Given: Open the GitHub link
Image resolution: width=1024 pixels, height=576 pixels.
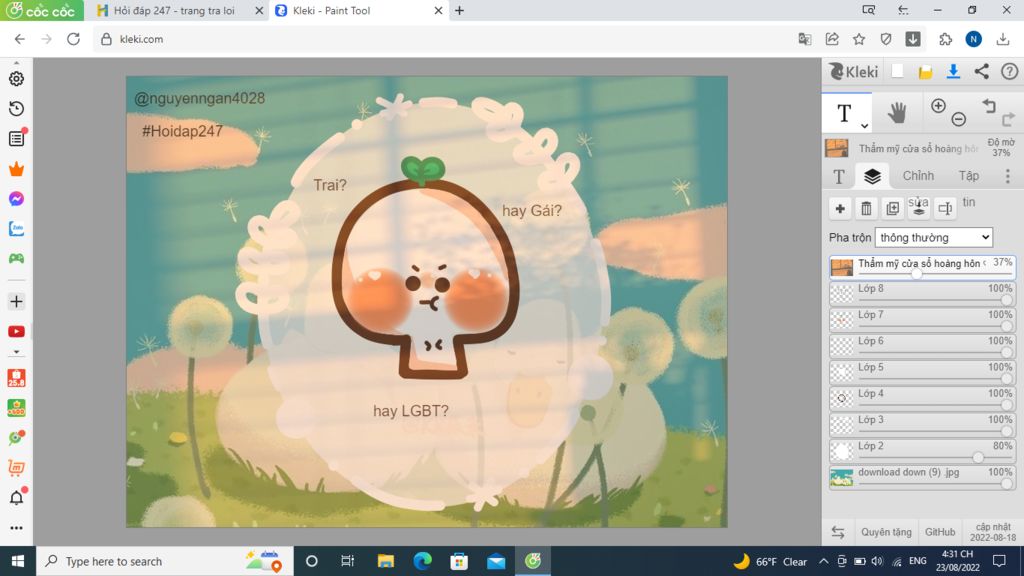Looking at the screenshot, I should [x=940, y=532].
